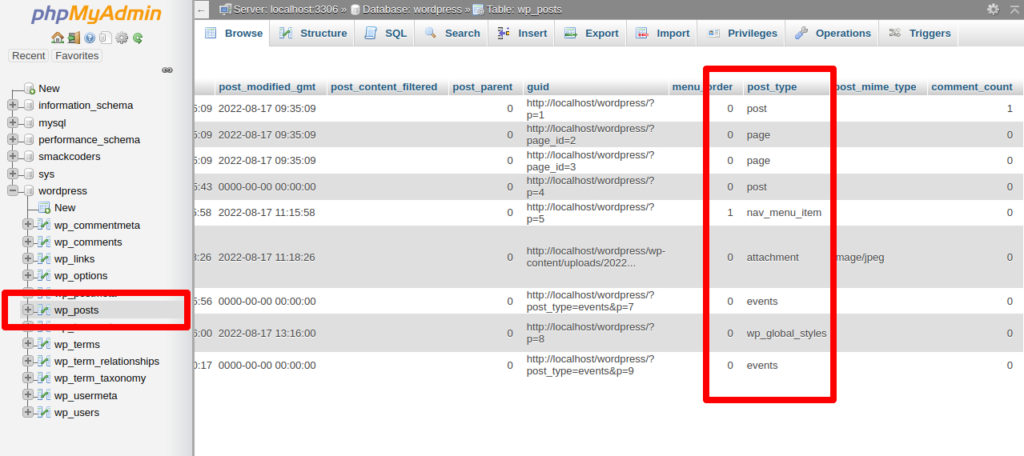The image size is (1024, 456).
Task: Click the attachment post_type cell
Action: pos(773,257)
